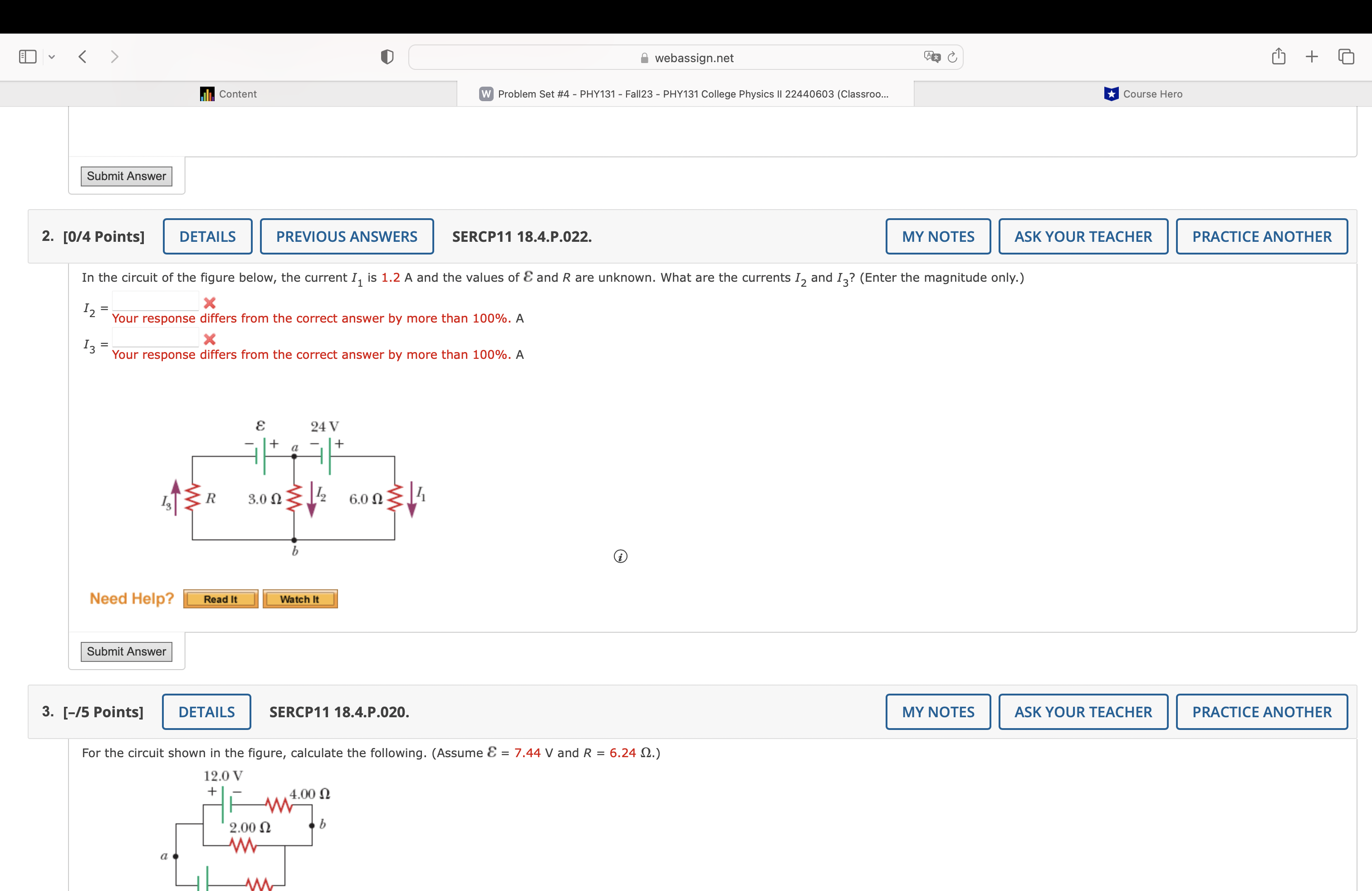Share the current page

coord(1278,56)
